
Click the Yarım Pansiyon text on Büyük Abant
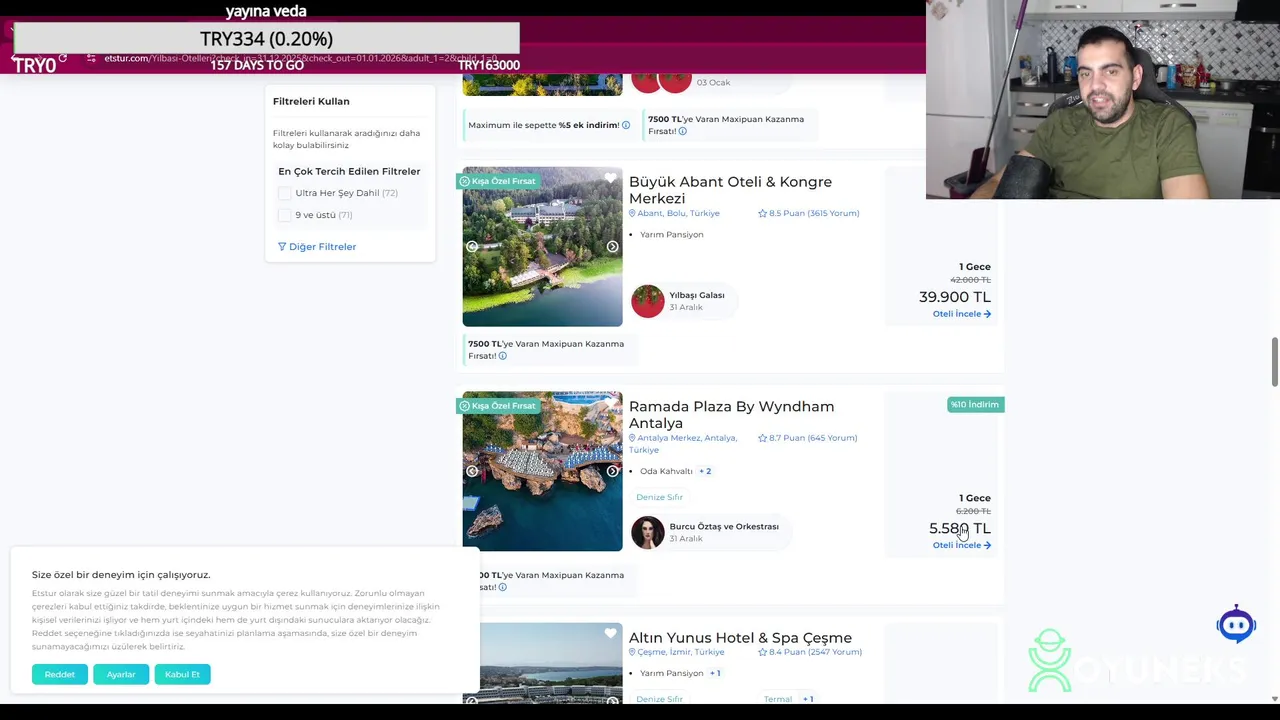672,235
